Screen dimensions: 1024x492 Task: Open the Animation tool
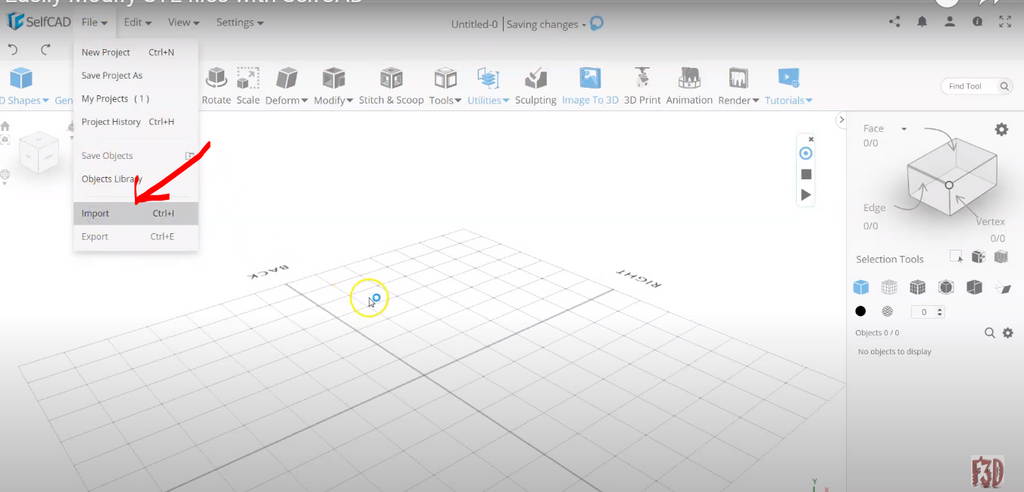point(689,86)
